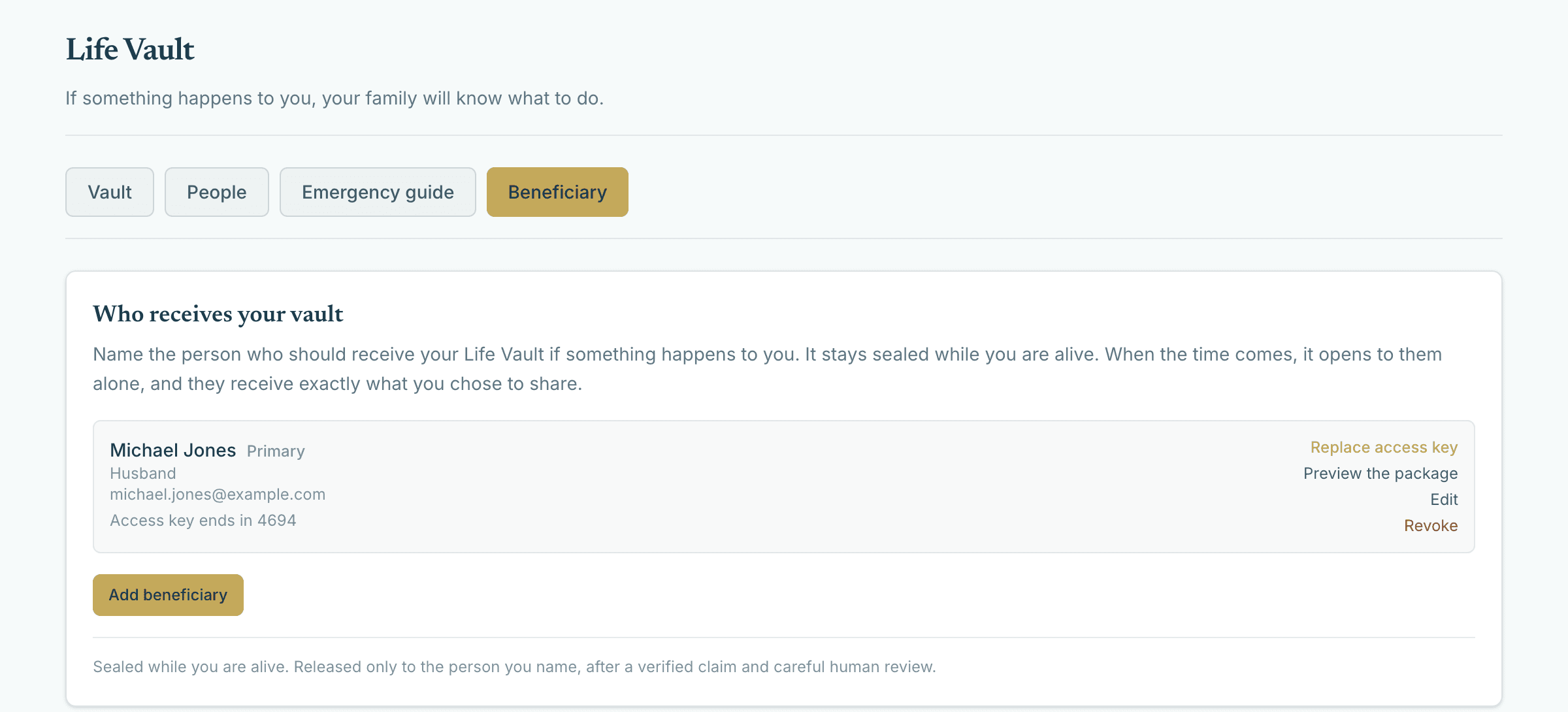Edit Michael Jones beneficiary
Image resolution: width=1568 pixels, height=712 pixels.
[x=1444, y=500]
